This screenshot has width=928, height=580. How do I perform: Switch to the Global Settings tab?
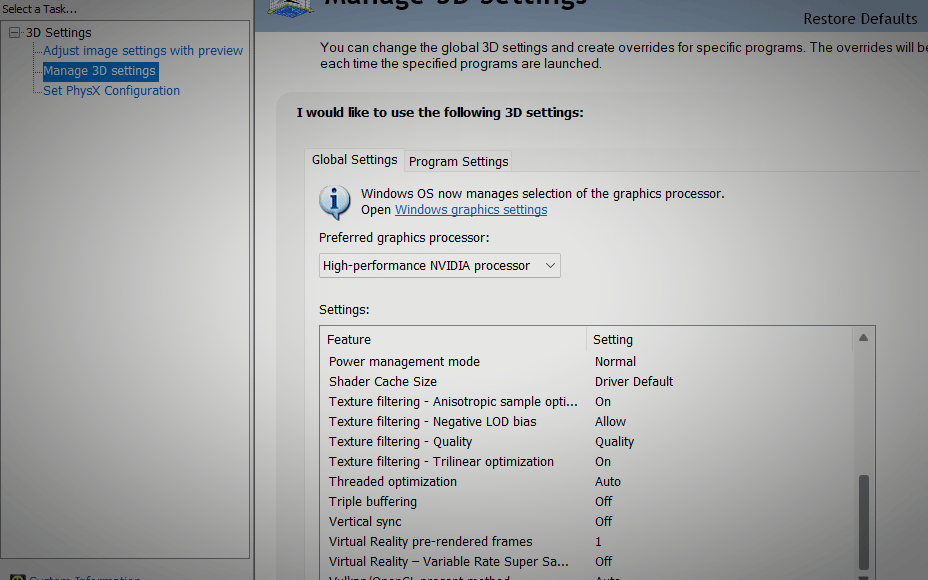pos(355,160)
